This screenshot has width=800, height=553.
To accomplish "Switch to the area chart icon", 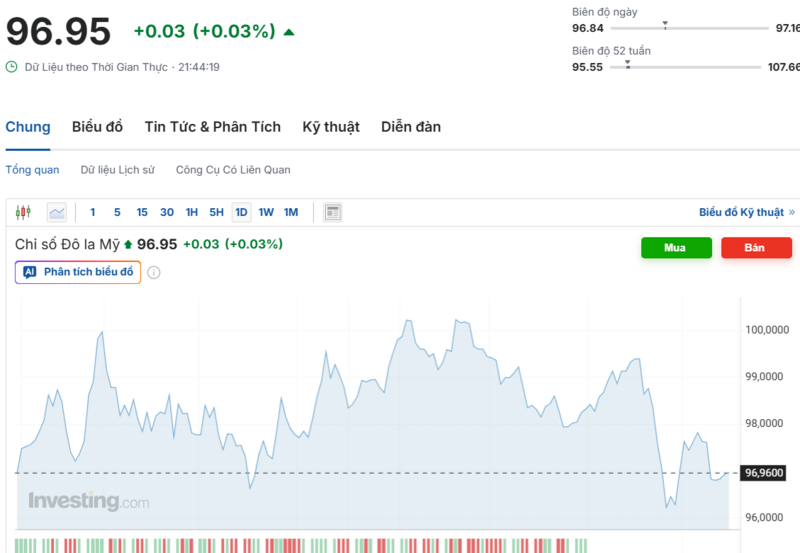I will tap(57, 212).
